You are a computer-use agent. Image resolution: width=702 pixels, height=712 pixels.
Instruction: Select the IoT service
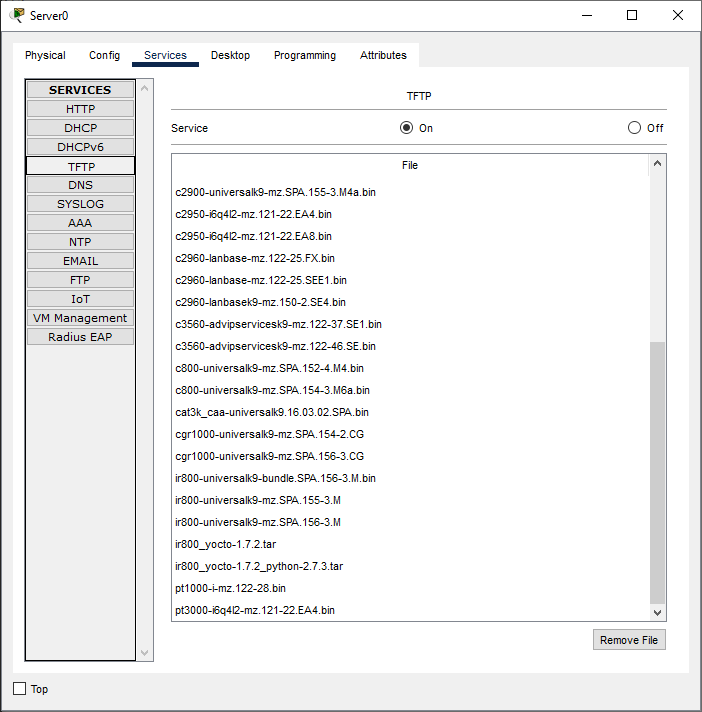click(x=80, y=299)
